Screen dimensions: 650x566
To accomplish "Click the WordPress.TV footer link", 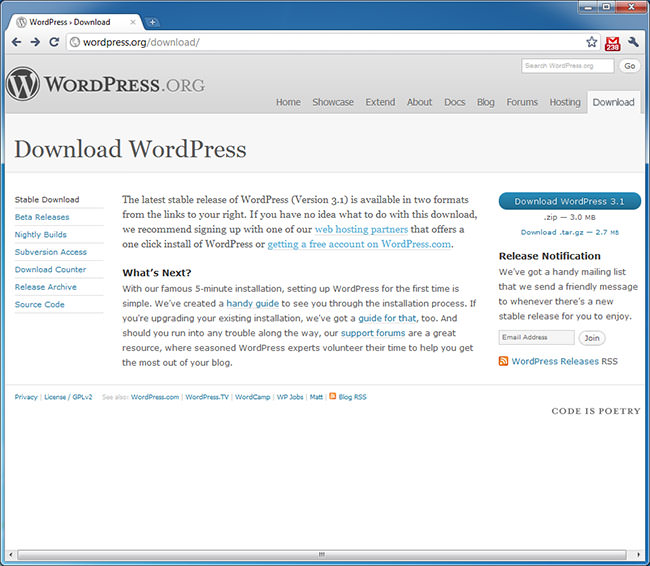I will point(207,397).
